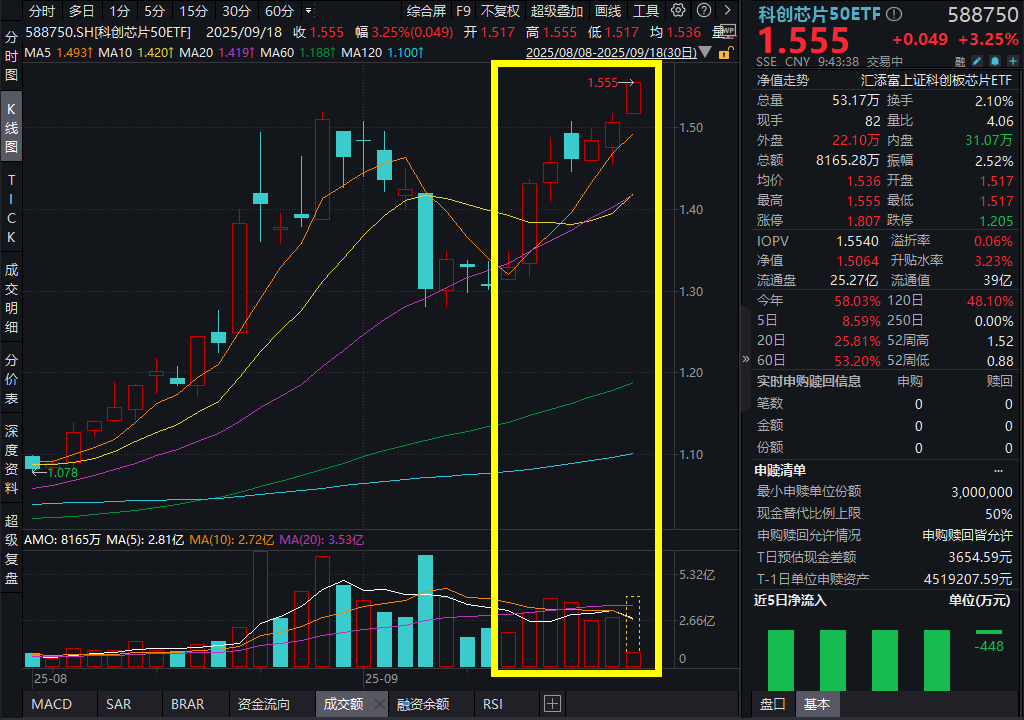Expand the more time periods dropdown after 60分

tap(307, 11)
